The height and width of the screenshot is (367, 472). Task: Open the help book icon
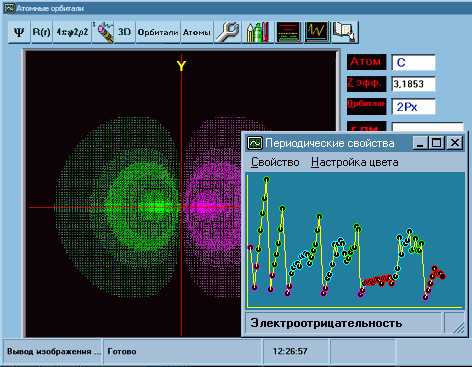pyautogui.click(x=345, y=32)
